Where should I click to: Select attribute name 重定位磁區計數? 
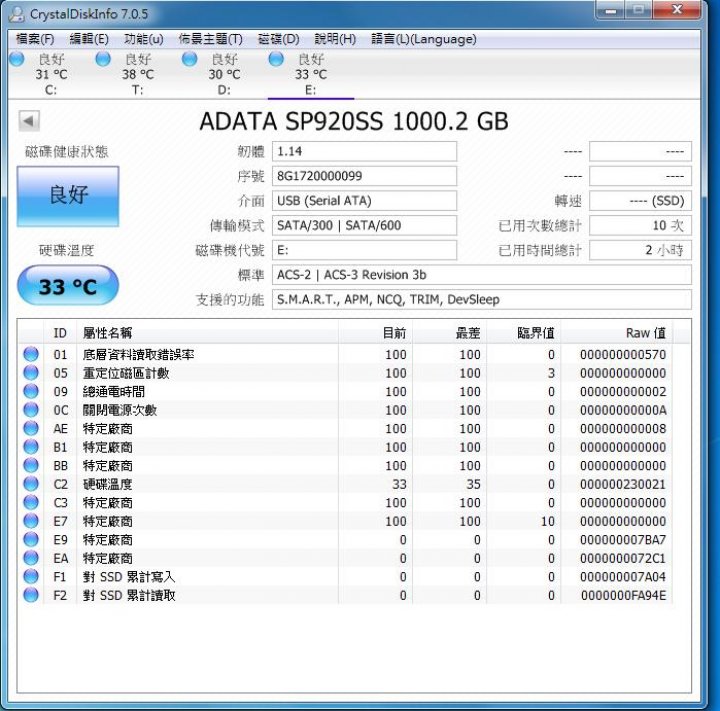coord(126,373)
